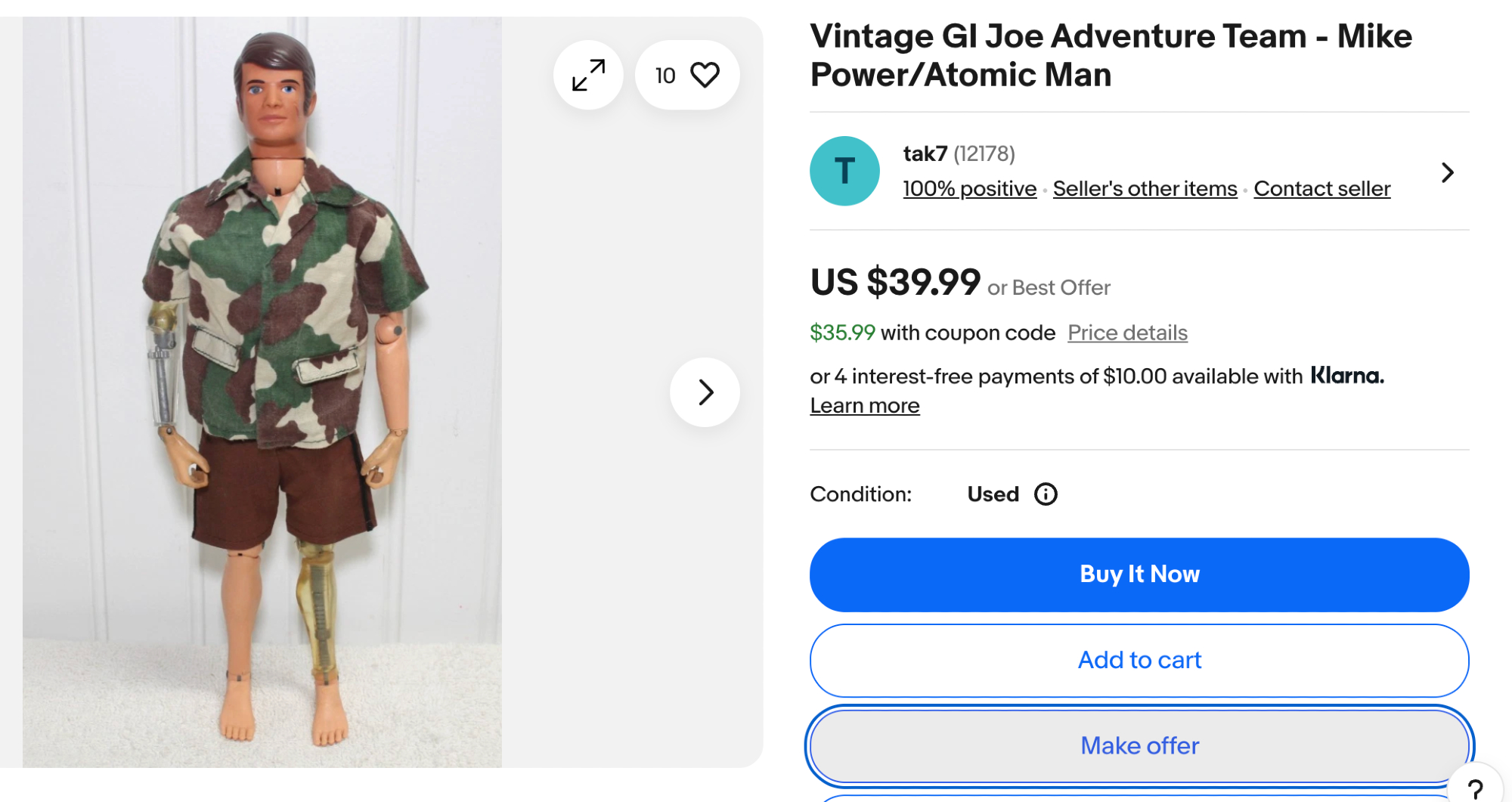Click the main GI Joe figure photo
The width and height of the screenshot is (1512, 802).
262,392
